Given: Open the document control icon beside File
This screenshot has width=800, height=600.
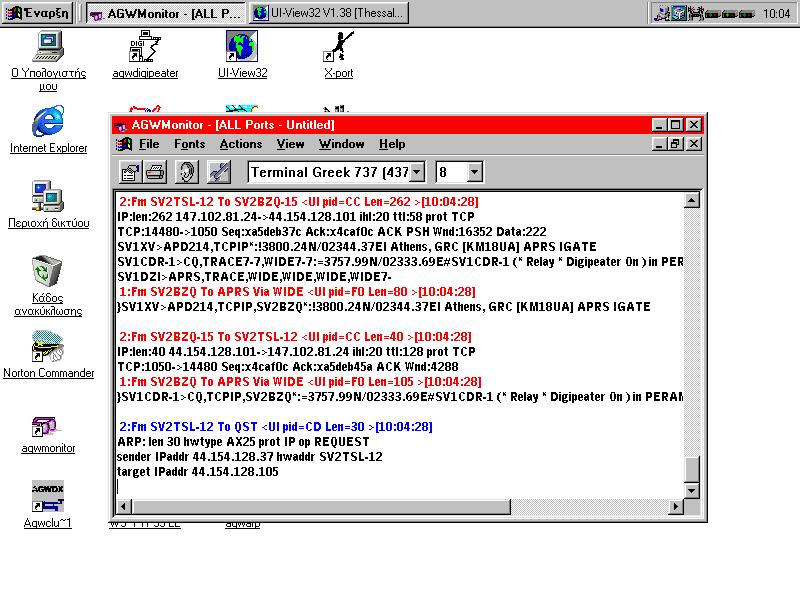Looking at the screenshot, I should 124,144.
